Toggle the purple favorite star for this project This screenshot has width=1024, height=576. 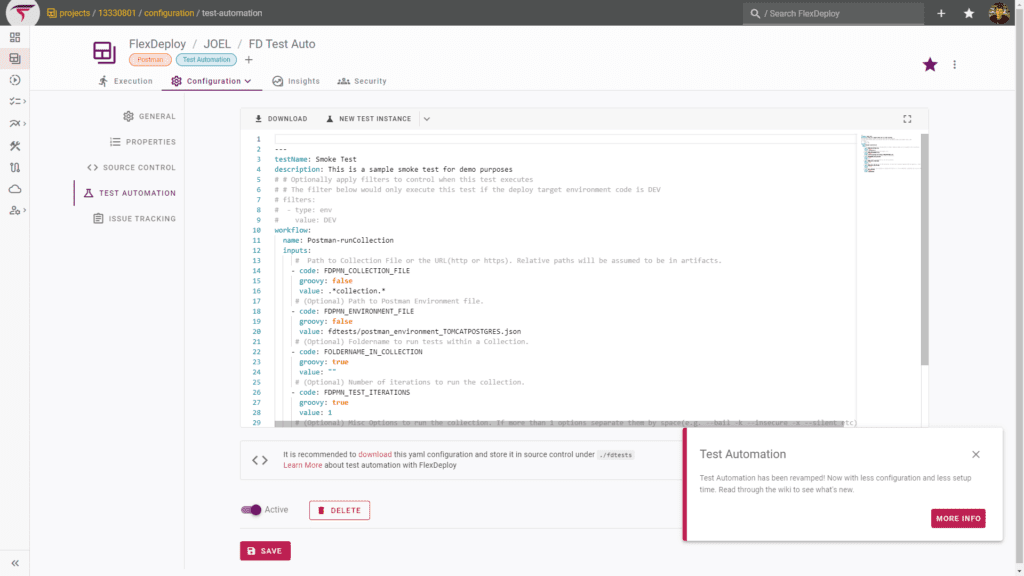pyautogui.click(x=930, y=65)
